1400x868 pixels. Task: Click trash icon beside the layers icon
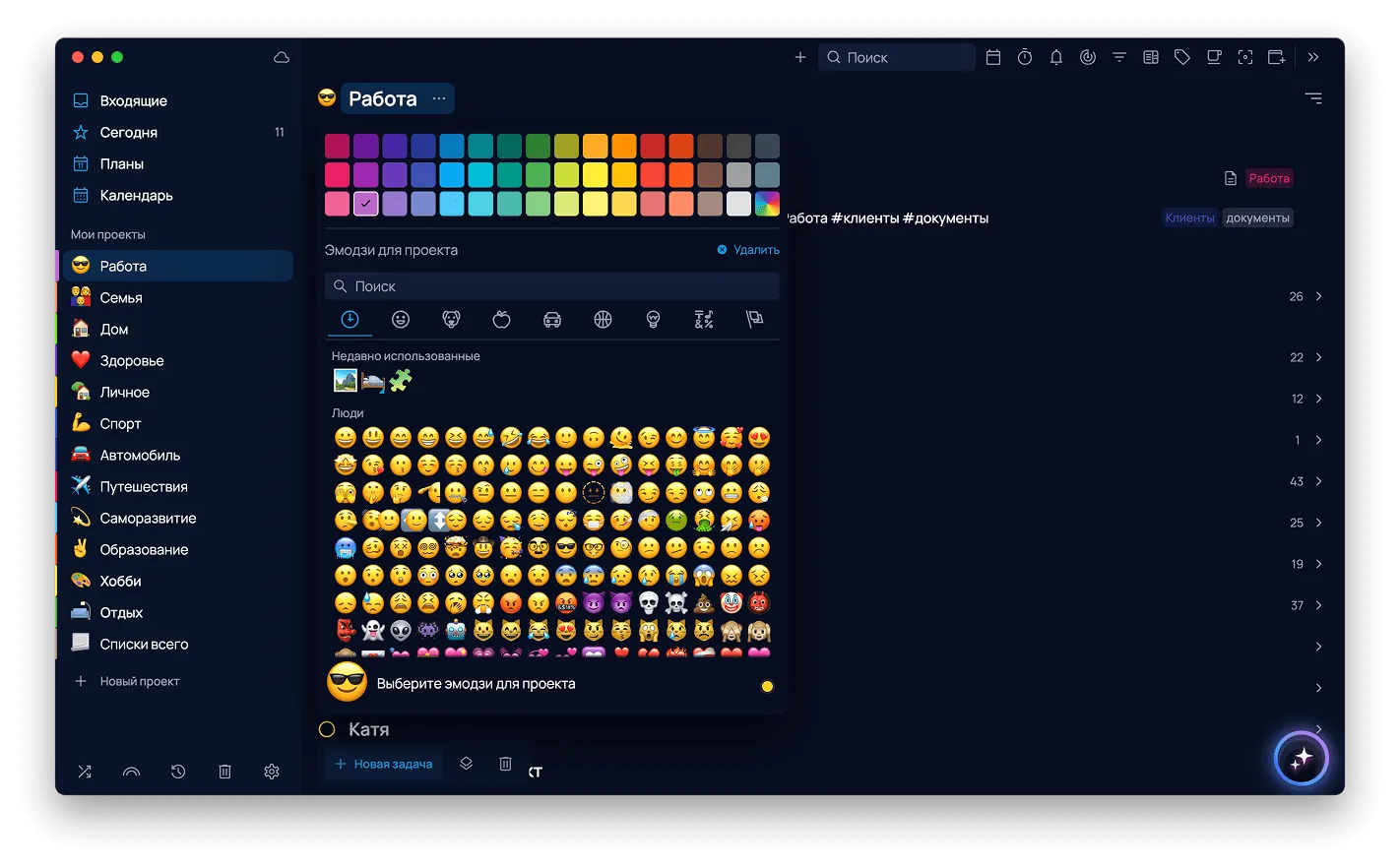pyautogui.click(x=505, y=764)
